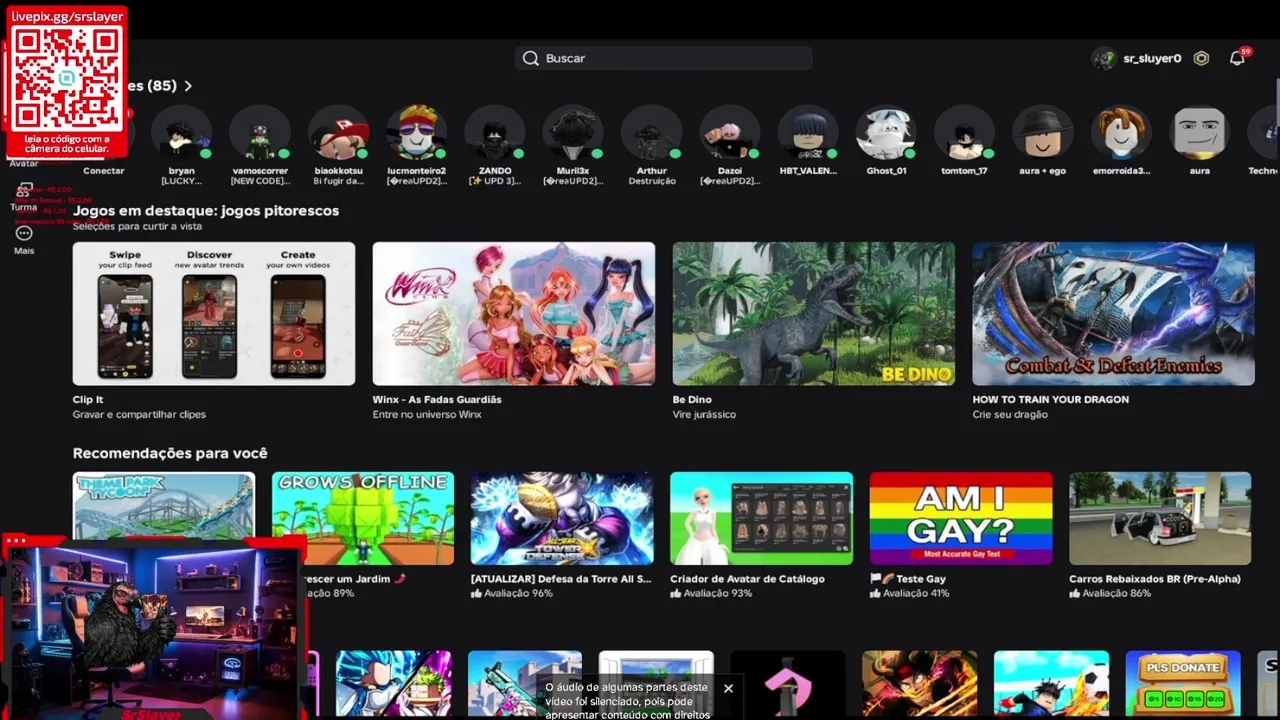This screenshot has width=1280, height=720.
Task: Open biaokkotsu's friend avatar
Action: (x=338, y=132)
